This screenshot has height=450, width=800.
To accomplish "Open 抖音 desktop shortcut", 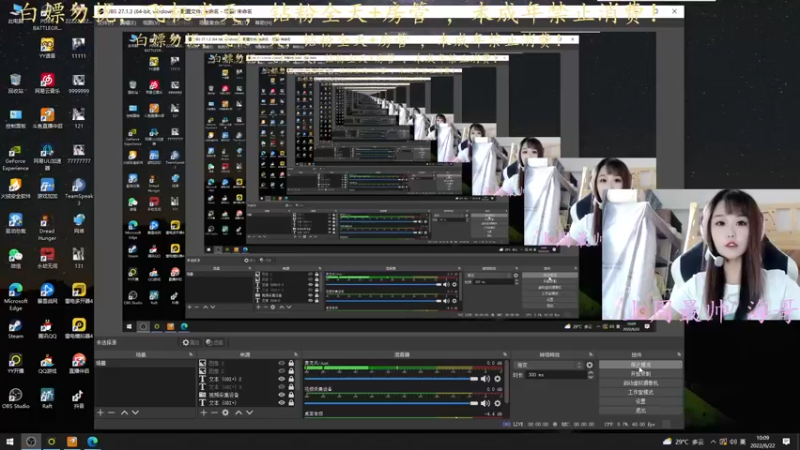I will click(x=79, y=398).
